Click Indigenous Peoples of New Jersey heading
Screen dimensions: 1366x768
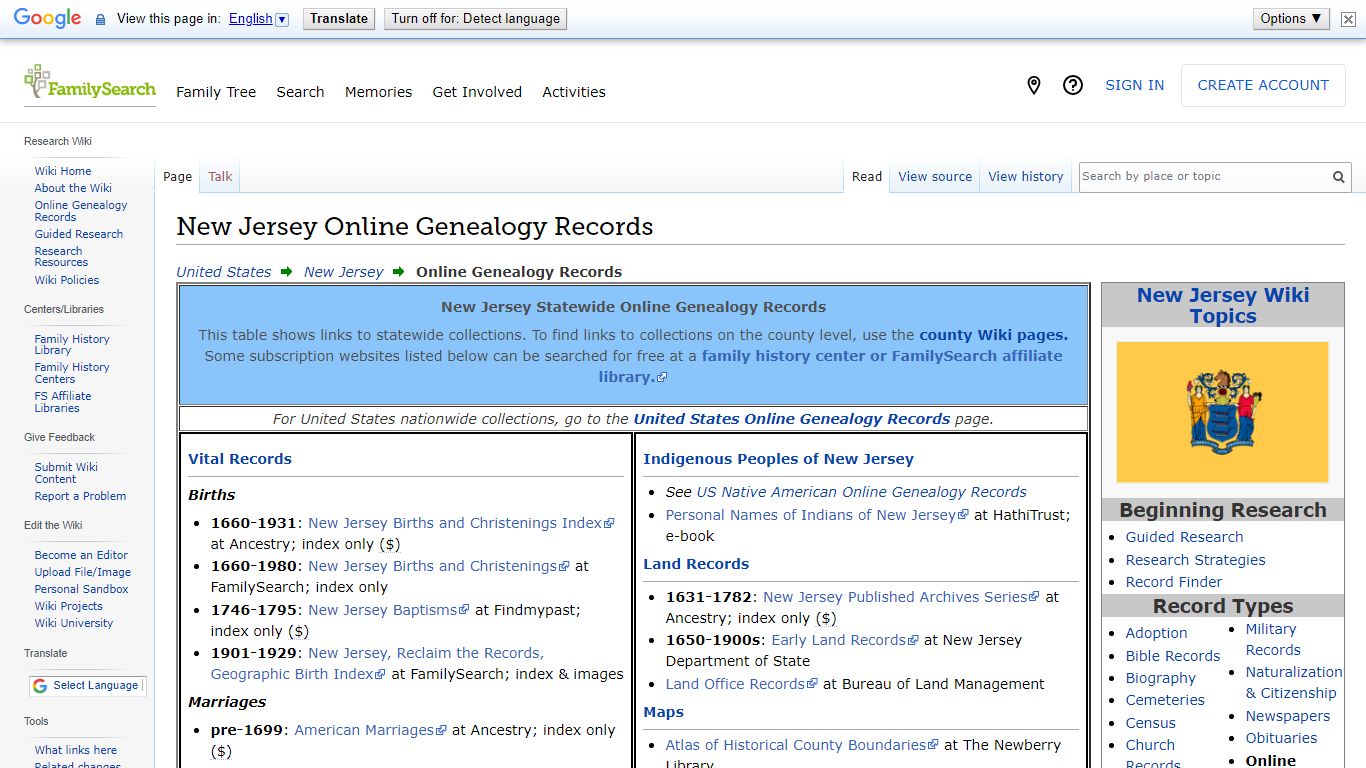click(778, 459)
